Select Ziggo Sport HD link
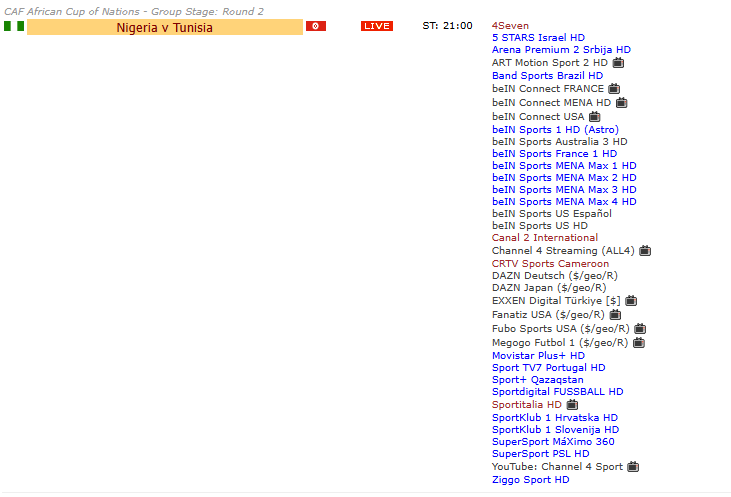 (x=530, y=480)
